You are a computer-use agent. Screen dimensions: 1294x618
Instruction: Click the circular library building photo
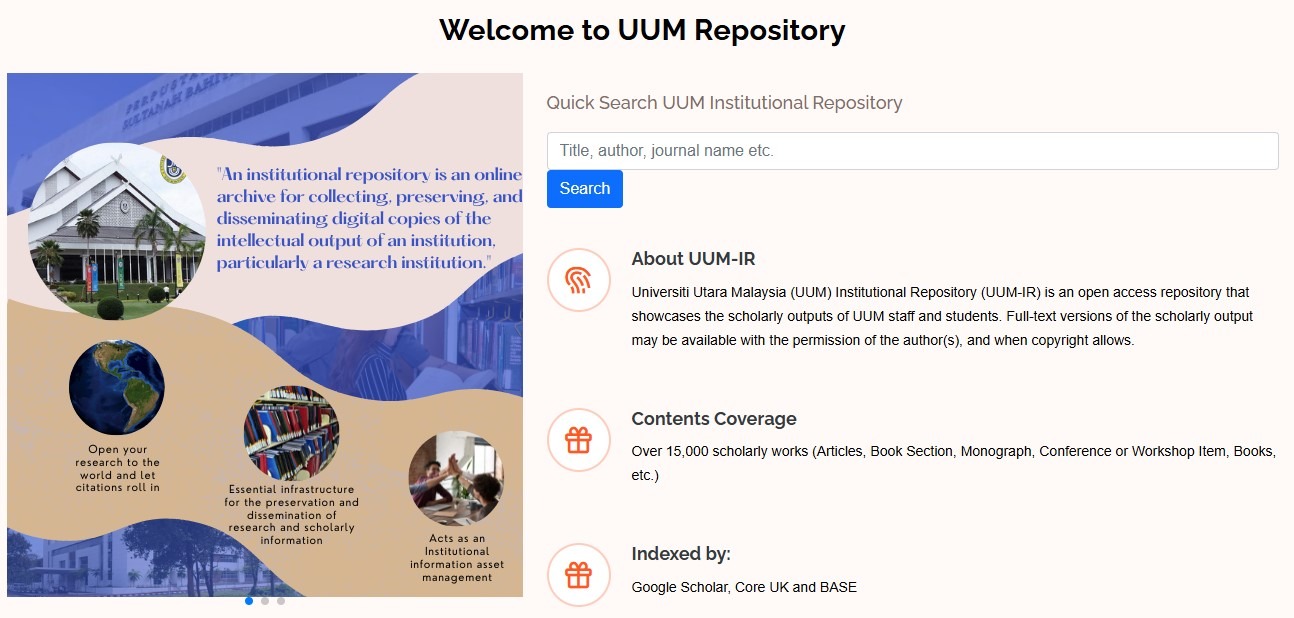pos(115,232)
